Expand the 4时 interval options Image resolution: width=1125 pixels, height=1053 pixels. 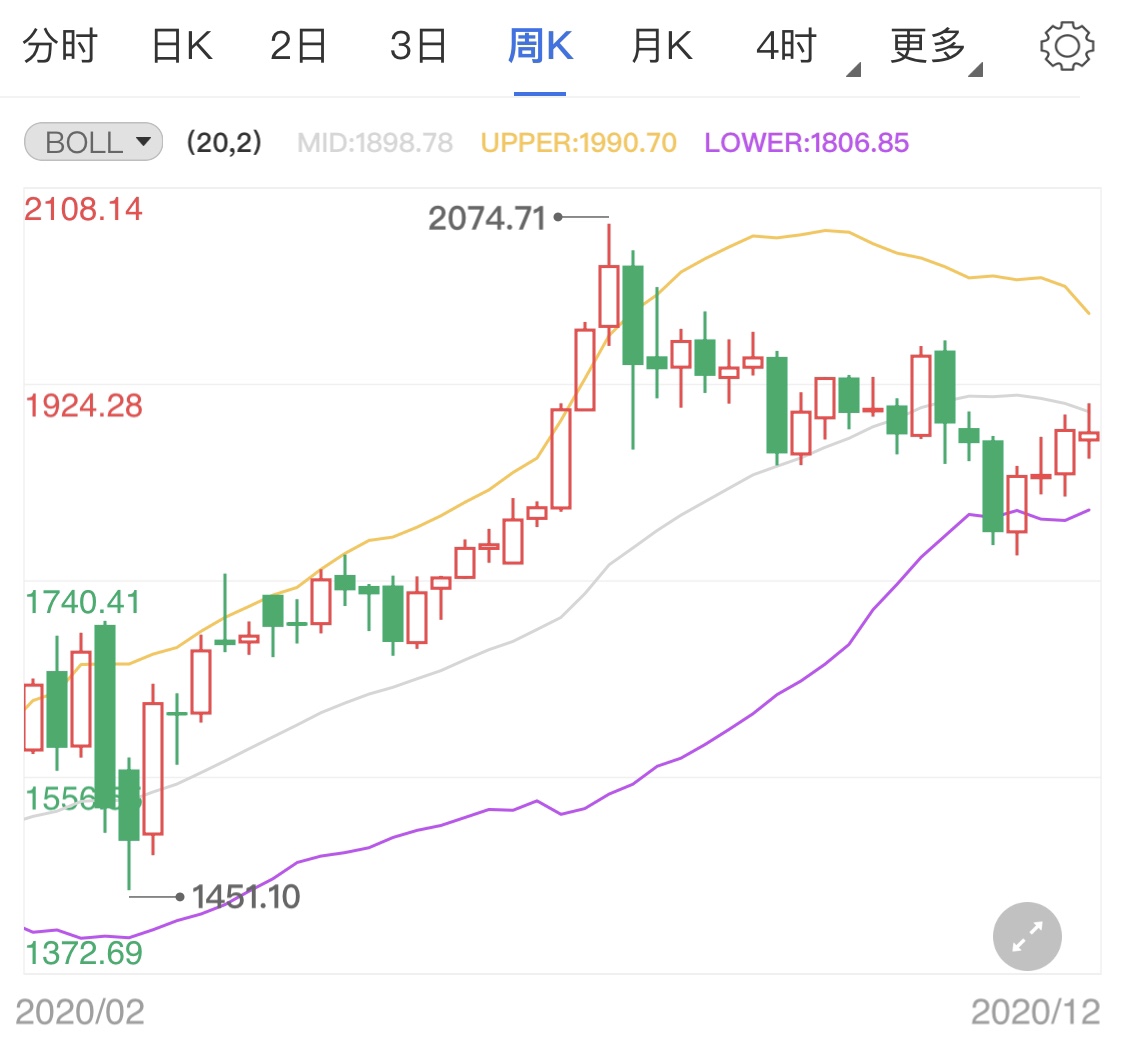(x=806, y=47)
